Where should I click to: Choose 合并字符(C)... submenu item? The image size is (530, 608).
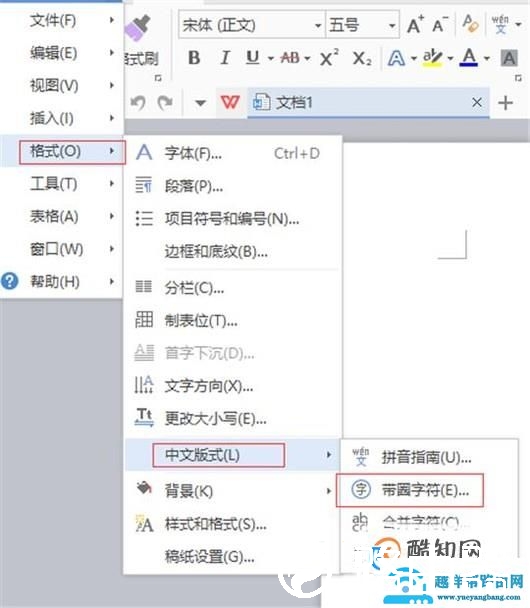pyautogui.click(x=429, y=522)
